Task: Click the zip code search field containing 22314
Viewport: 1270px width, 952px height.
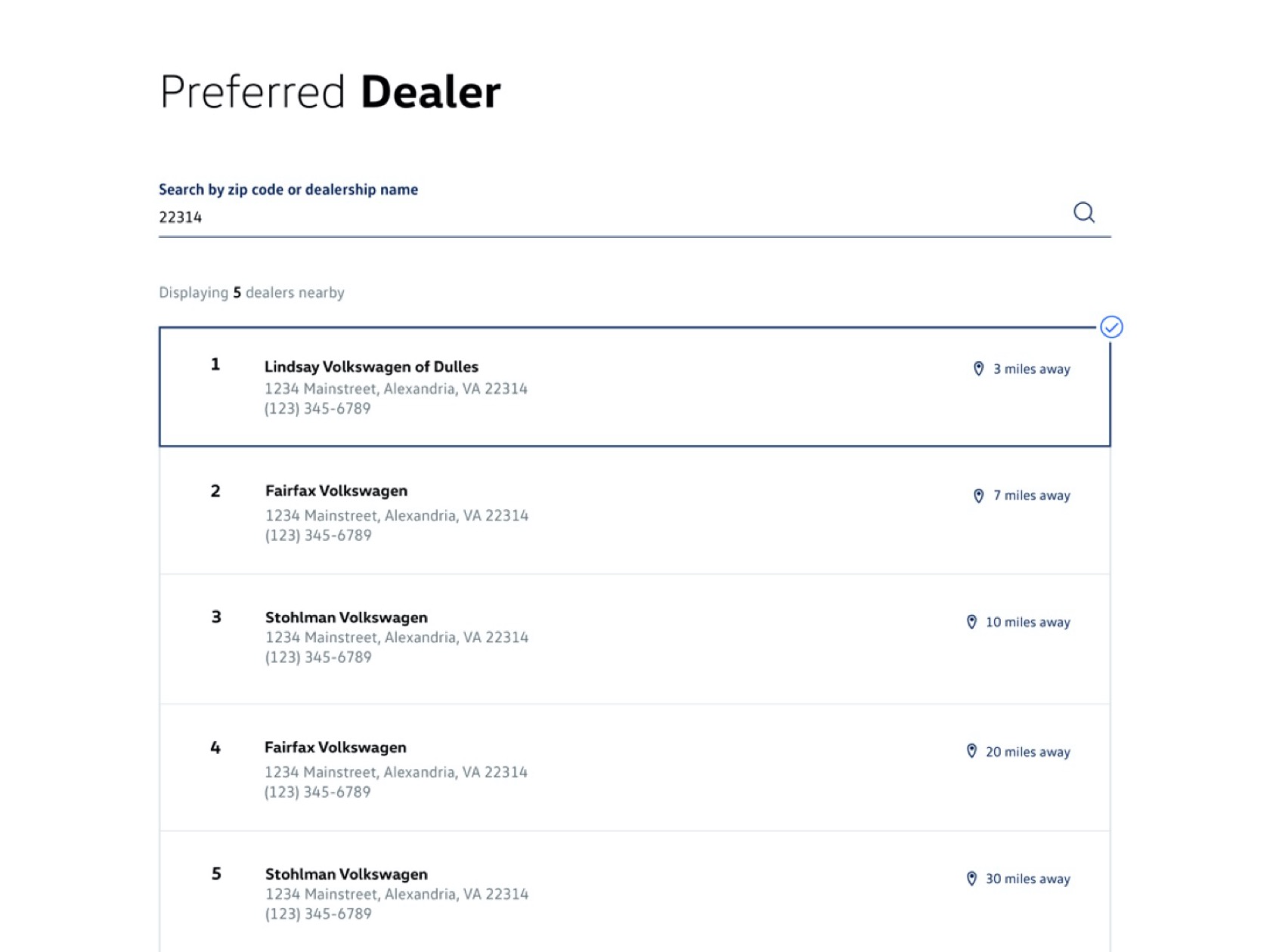Action: click(x=605, y=218)
